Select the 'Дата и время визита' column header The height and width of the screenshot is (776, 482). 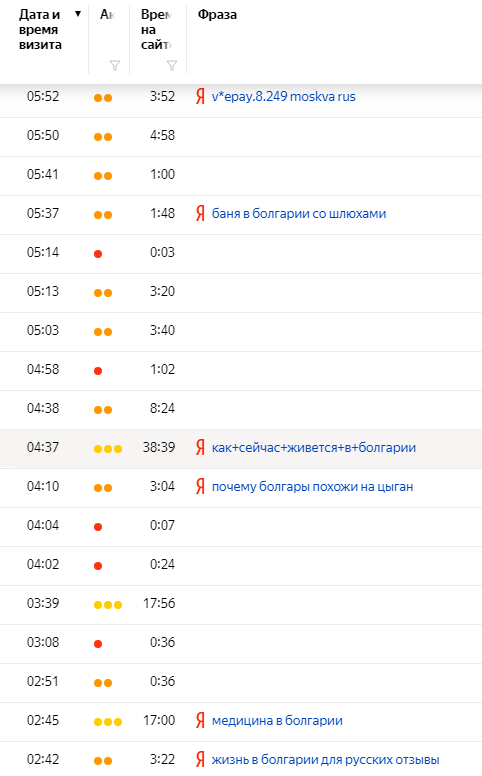(x=41, y=30)
